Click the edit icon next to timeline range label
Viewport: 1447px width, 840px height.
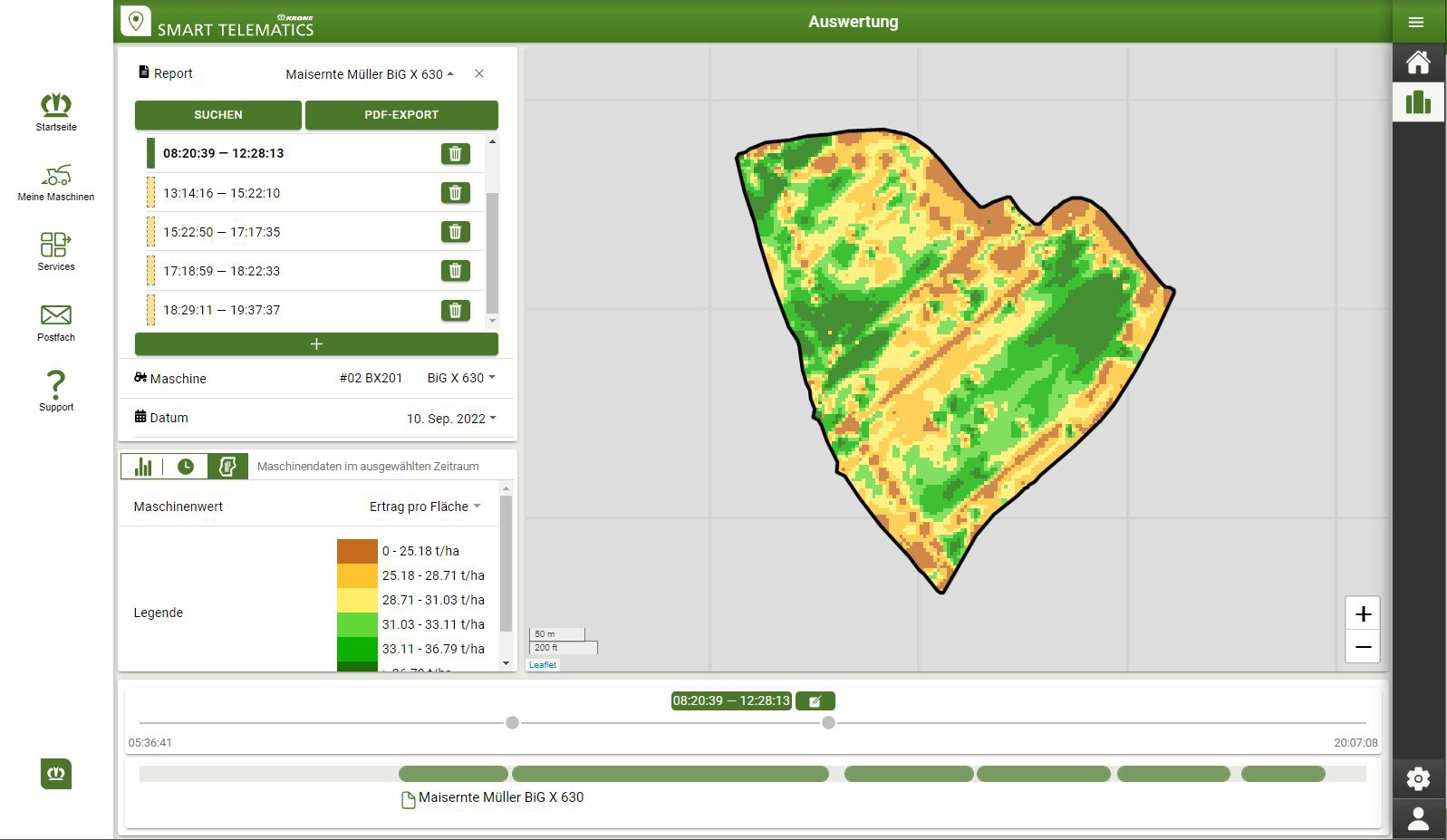coord(815,701)
